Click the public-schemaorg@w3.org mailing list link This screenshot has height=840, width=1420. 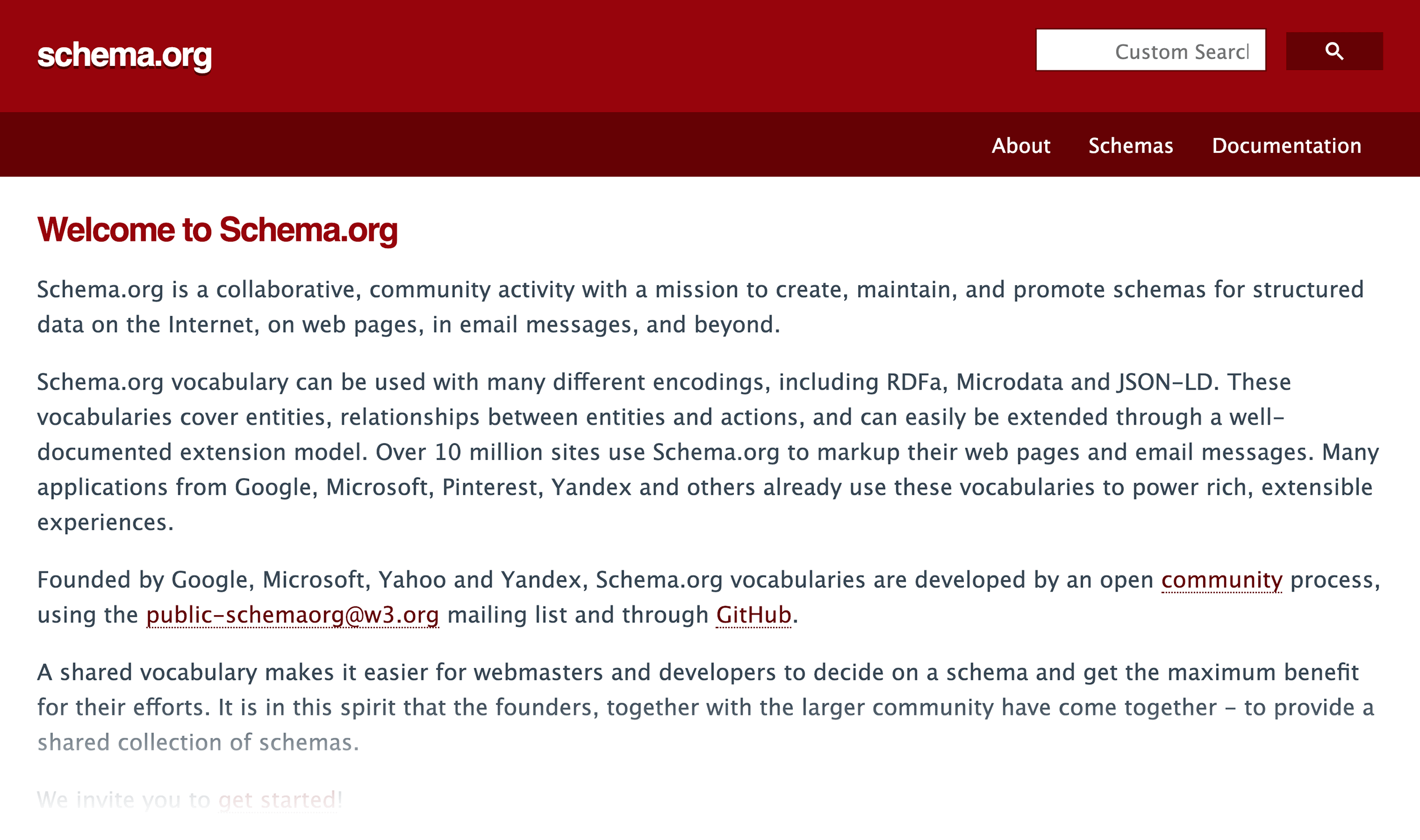click(x=293, y=615)
